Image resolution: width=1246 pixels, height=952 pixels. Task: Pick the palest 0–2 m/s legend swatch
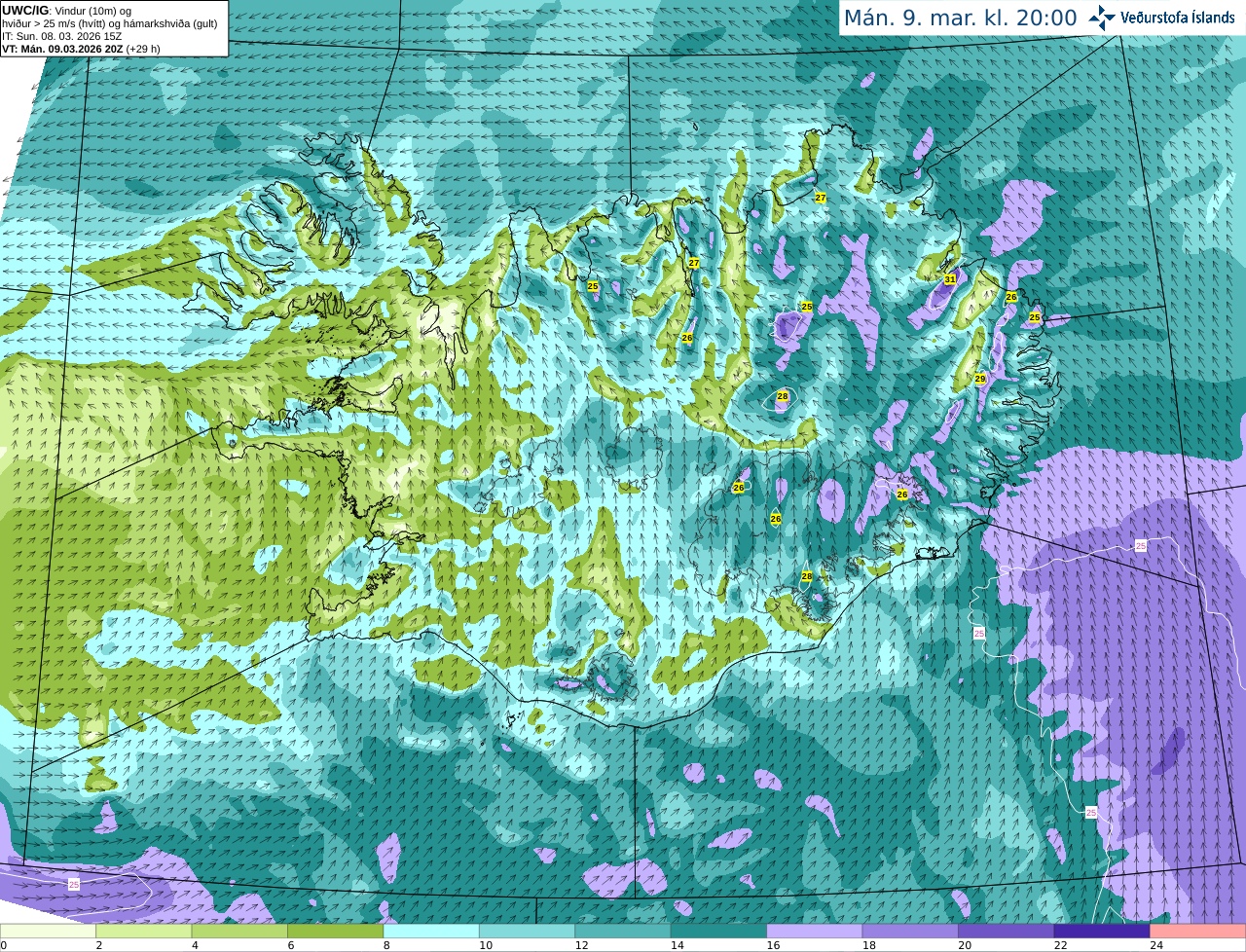click(x=48, y=932)
